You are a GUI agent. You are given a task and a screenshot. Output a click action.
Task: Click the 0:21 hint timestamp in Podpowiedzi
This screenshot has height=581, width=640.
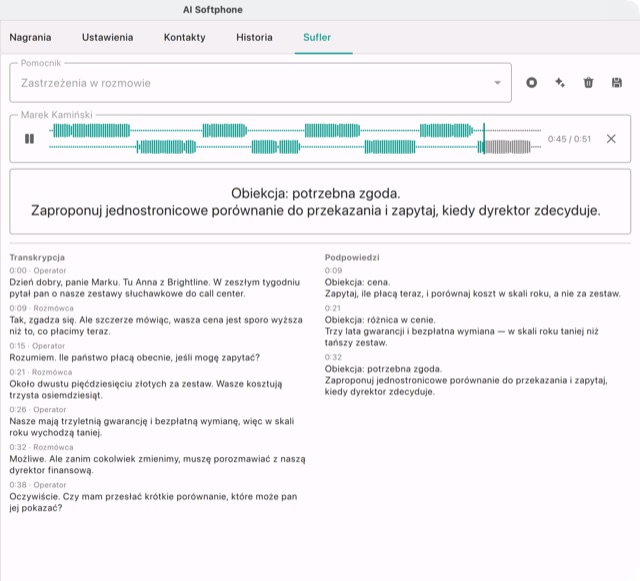333,308
